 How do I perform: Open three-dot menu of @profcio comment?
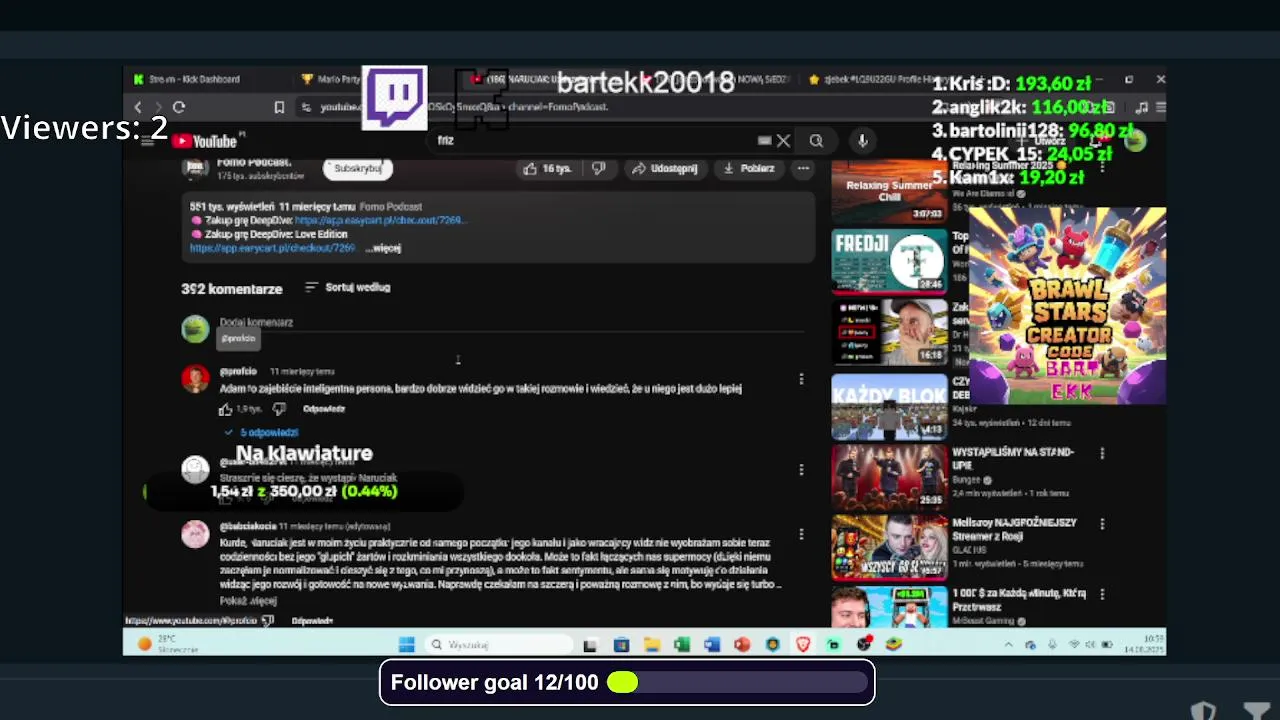[x=800, y=379]
